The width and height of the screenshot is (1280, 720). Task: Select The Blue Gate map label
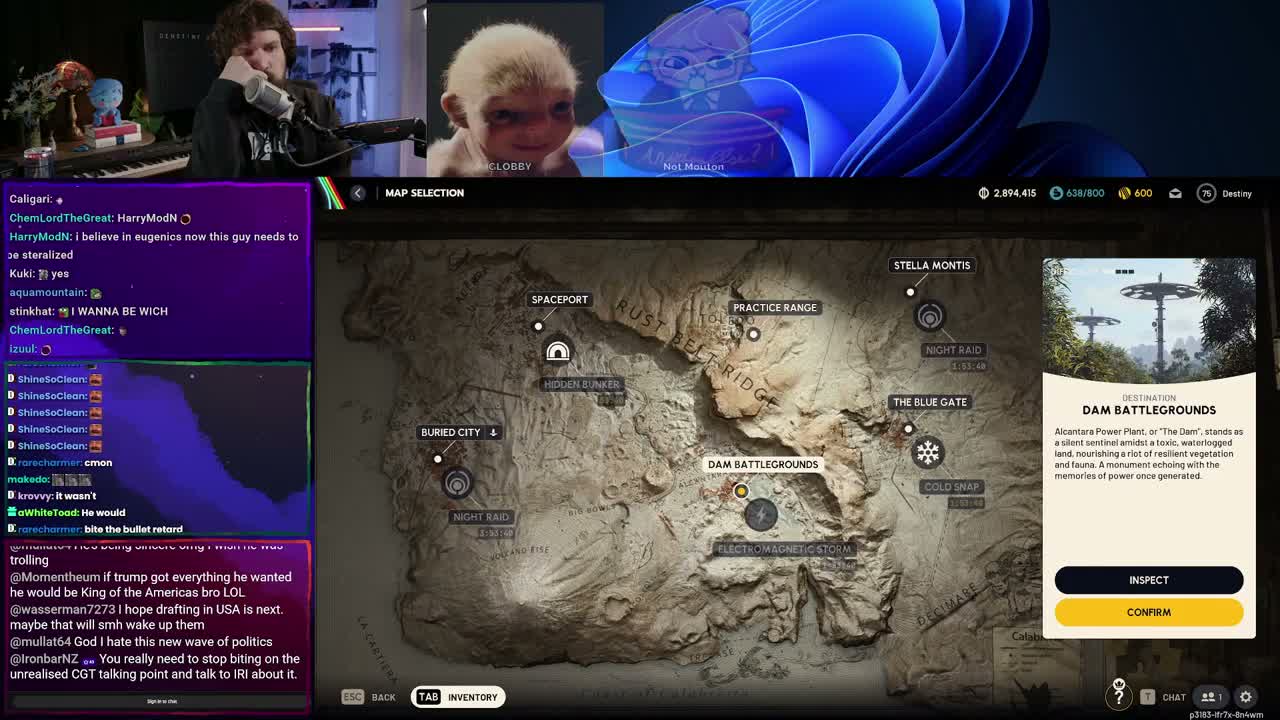(929, 402)
